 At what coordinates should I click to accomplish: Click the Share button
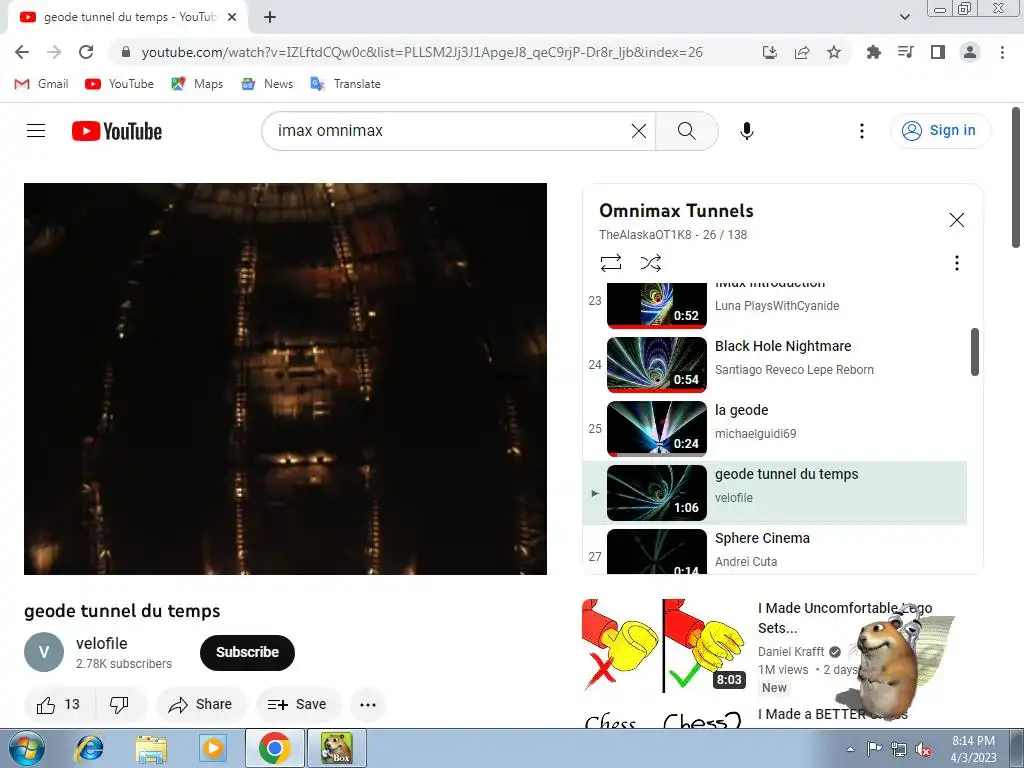coord(201,704)
